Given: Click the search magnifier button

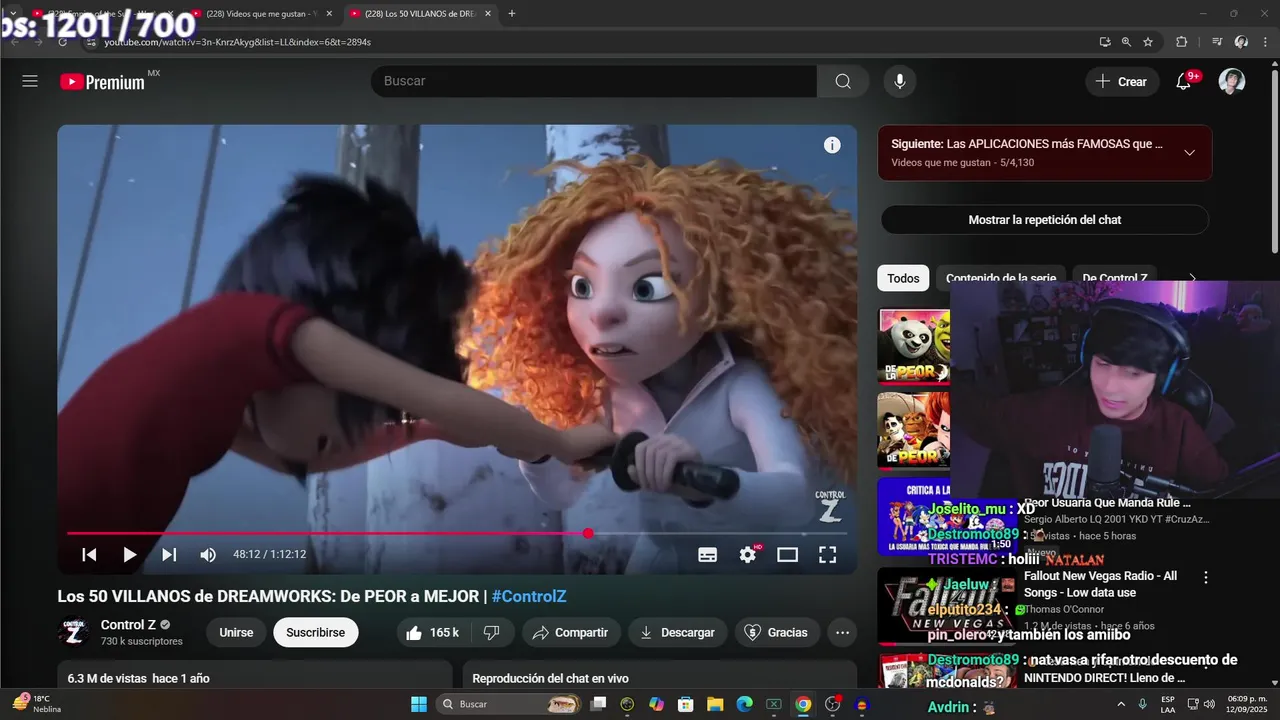Looking at the screenshot, I should pyautogui.click(x=843, y=81).
